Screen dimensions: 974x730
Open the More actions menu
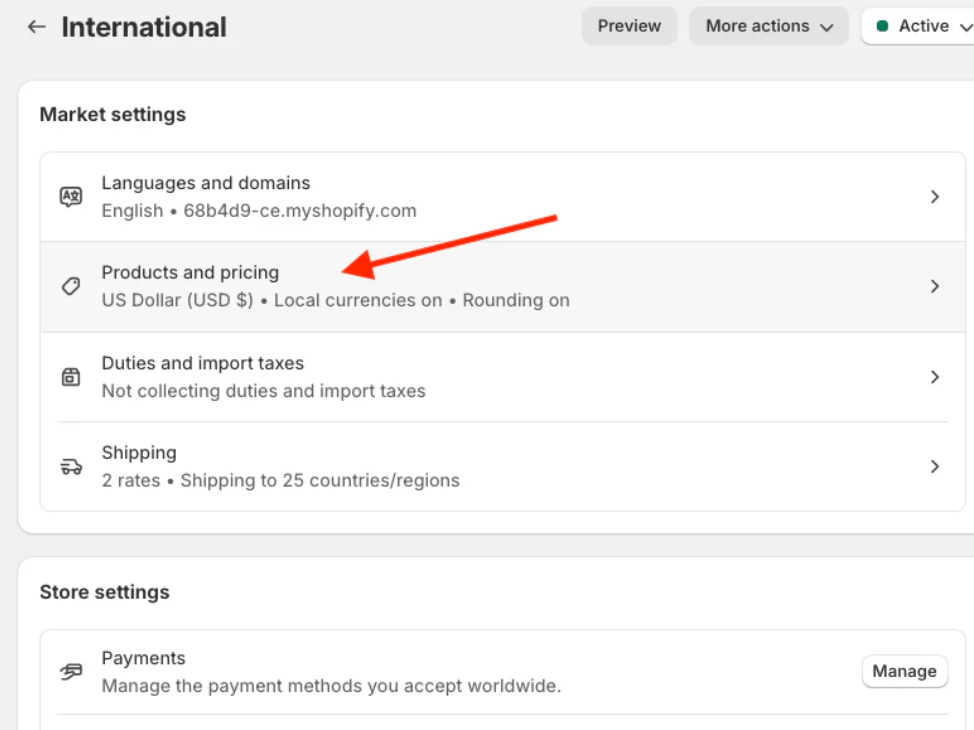click(768, 26)
